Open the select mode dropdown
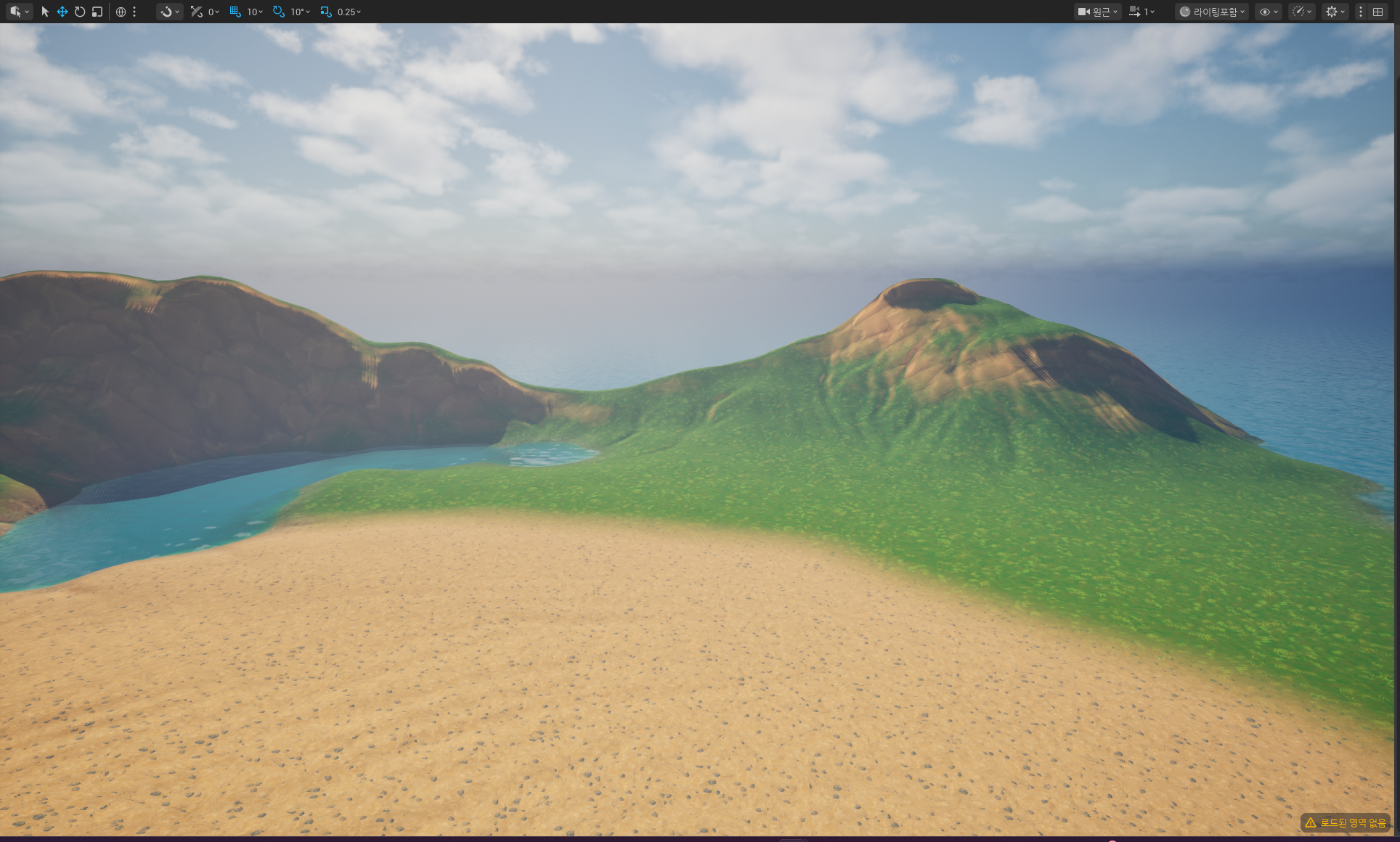Screen dimensions: 1400x842 (x=19, y=12)
